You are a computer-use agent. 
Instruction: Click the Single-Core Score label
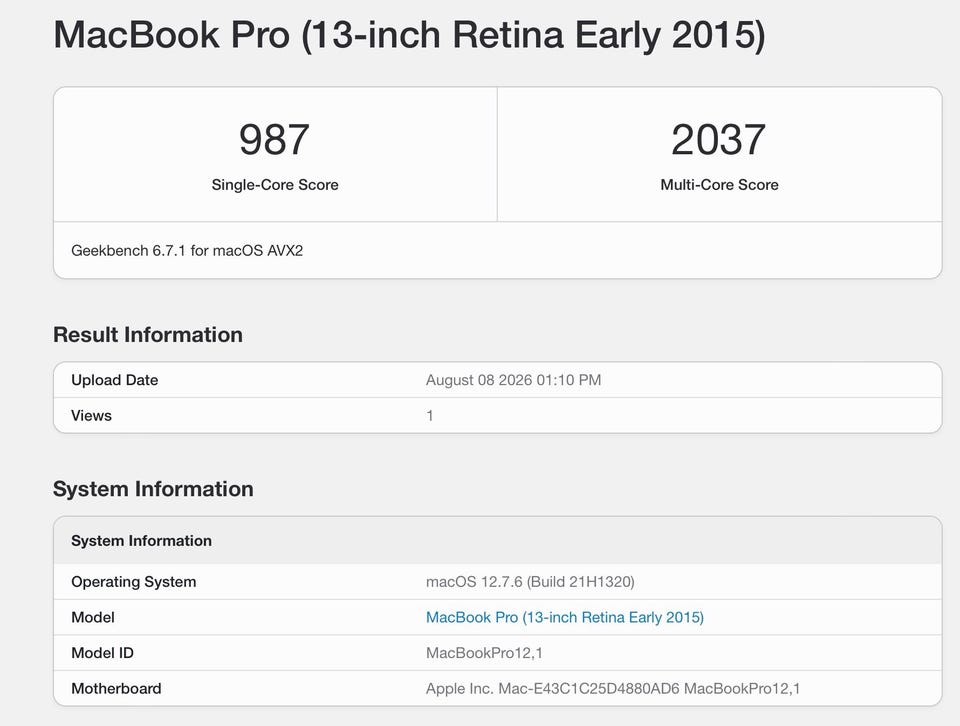point(275,185)
